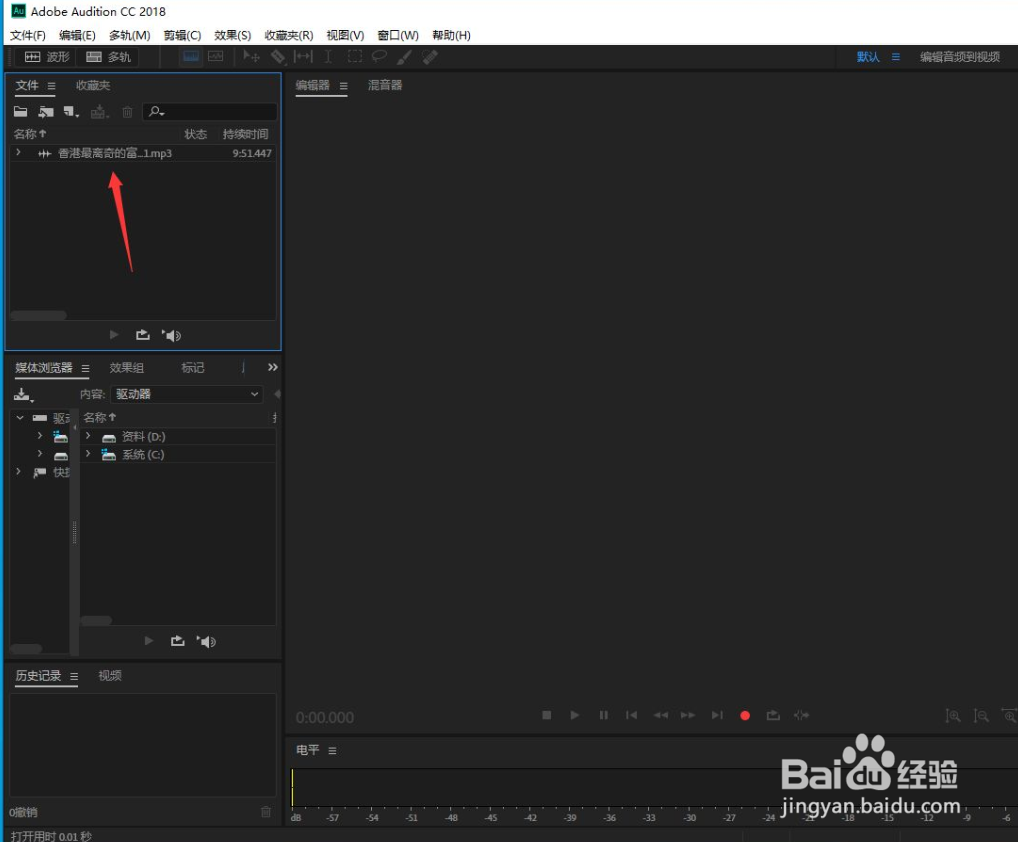This screenshot has width=1018, height=842.
Task: Toggle the spectral pitch display icon
Action: pyautogui.click(x=216, y=56)
